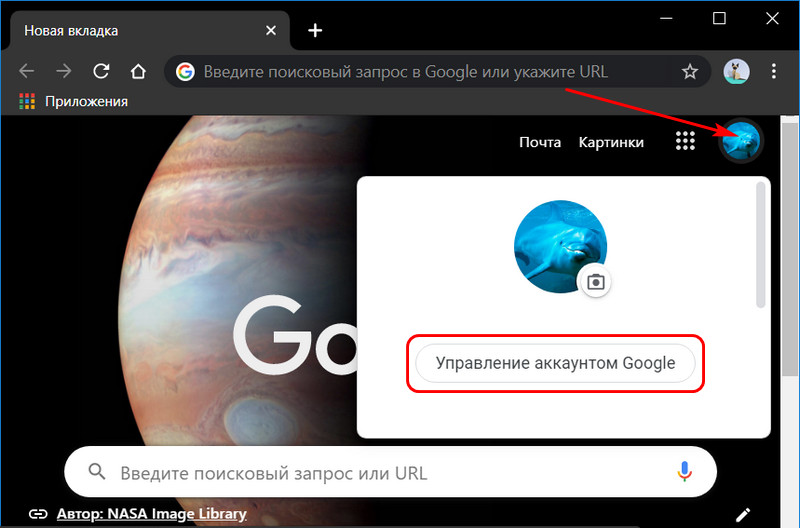The image size is (800, 528).
Task: Open the Почта link
Action: (x=540, y=142)
